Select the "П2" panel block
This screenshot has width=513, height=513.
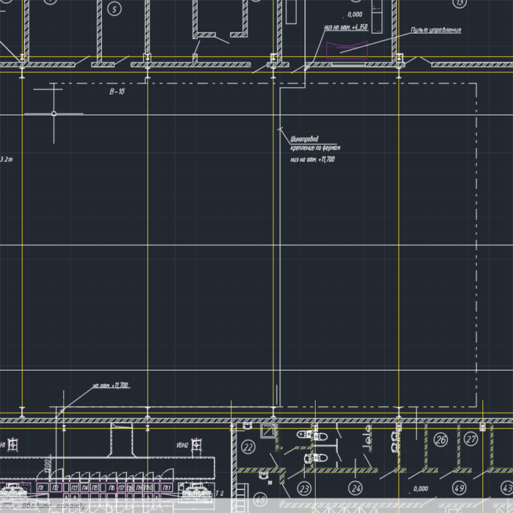[55, 488]
